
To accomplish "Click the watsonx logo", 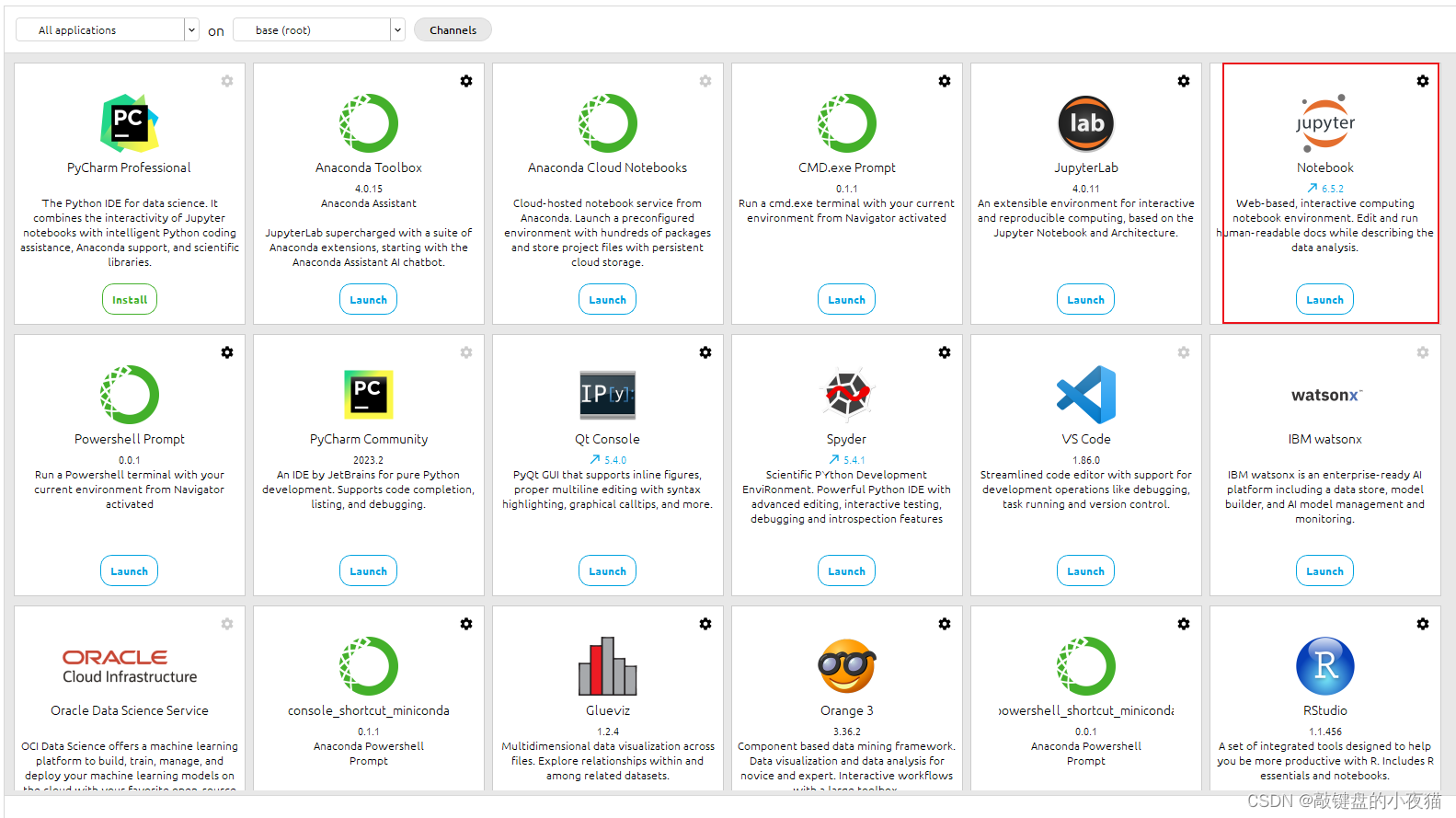I will 1325,395.
